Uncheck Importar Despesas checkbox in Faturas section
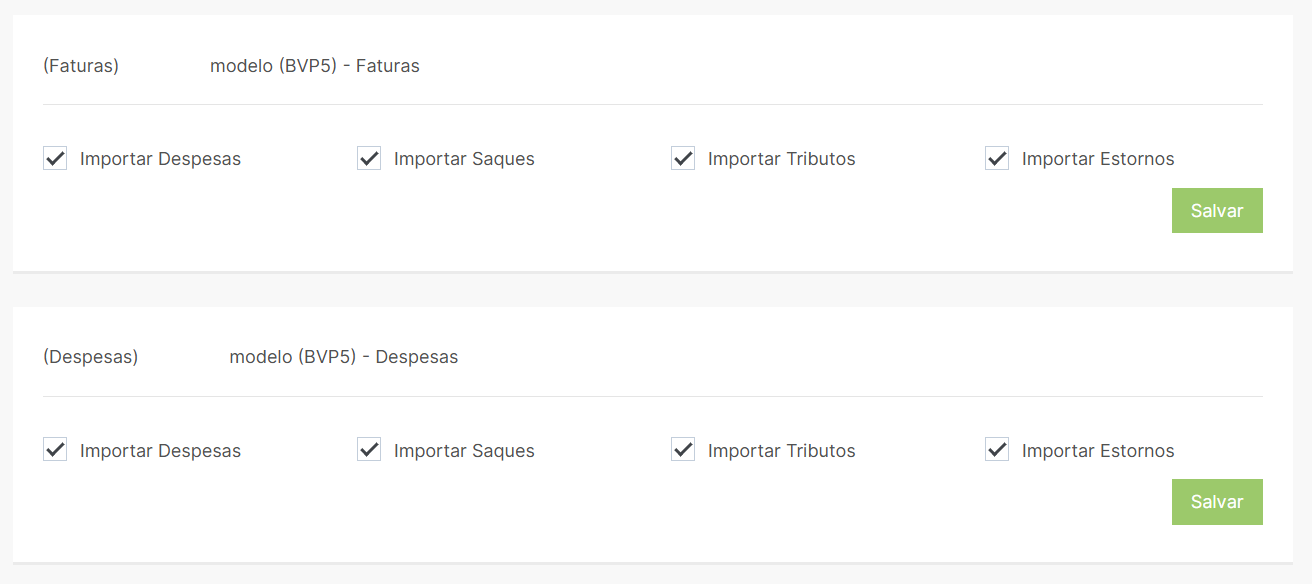The height and width of the screenshot is (584, 1312). tap(55, 158)
